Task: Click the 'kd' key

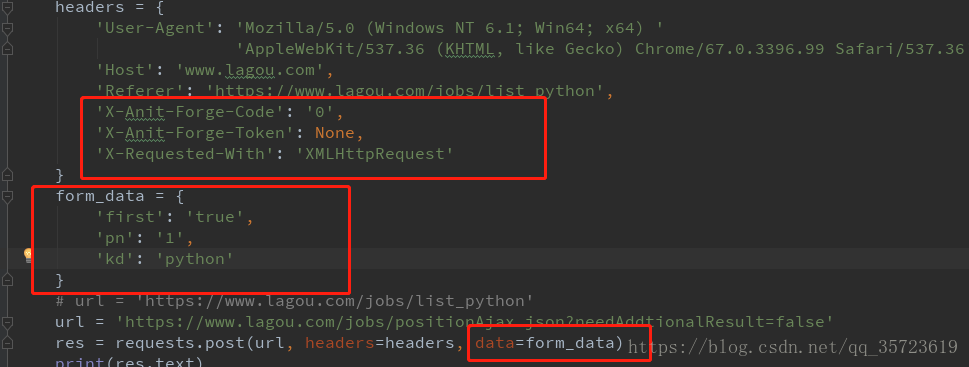Action: pos(116,259)
